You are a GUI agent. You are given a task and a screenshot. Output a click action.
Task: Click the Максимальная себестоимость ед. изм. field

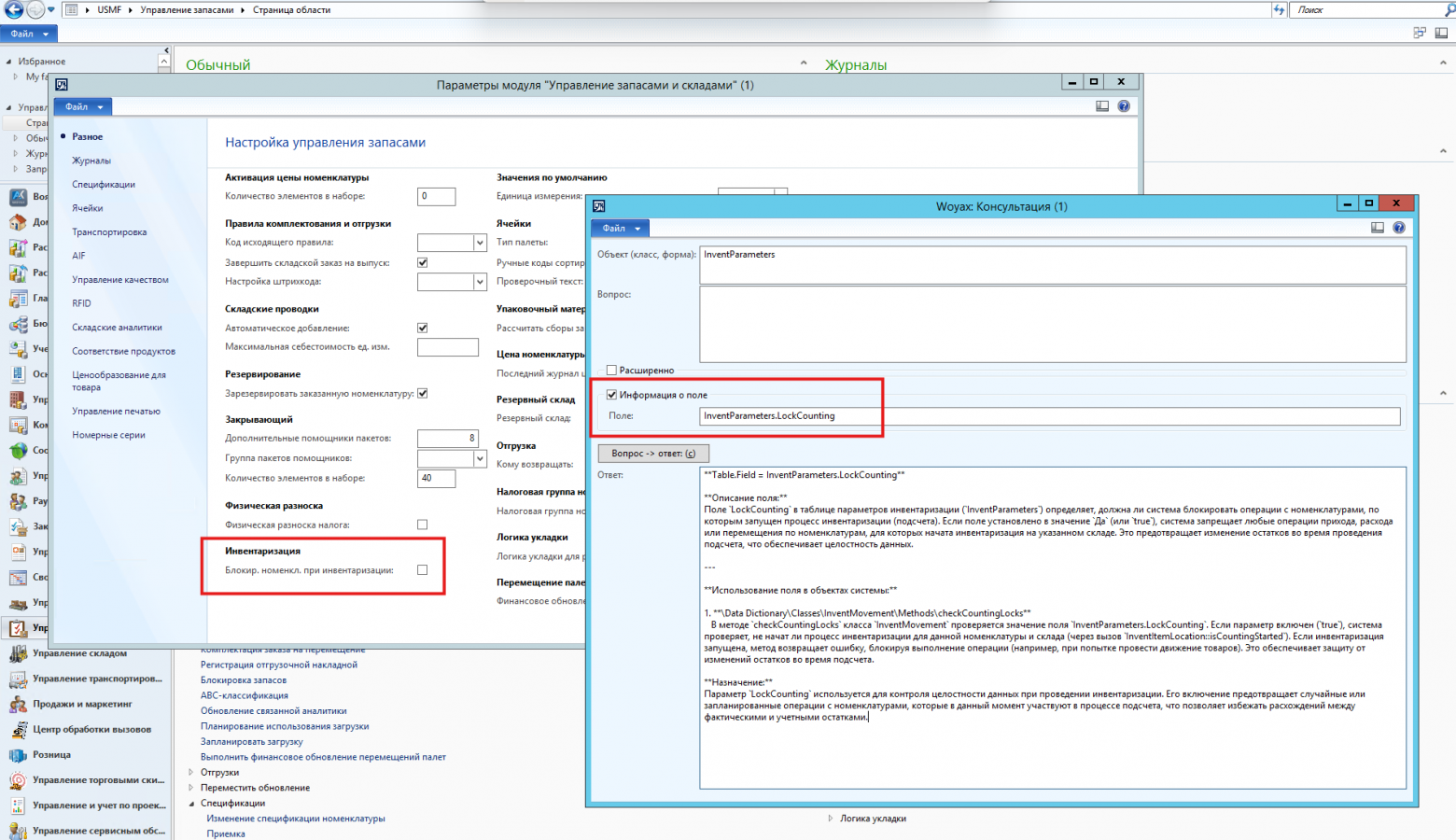tap(448, 347)
